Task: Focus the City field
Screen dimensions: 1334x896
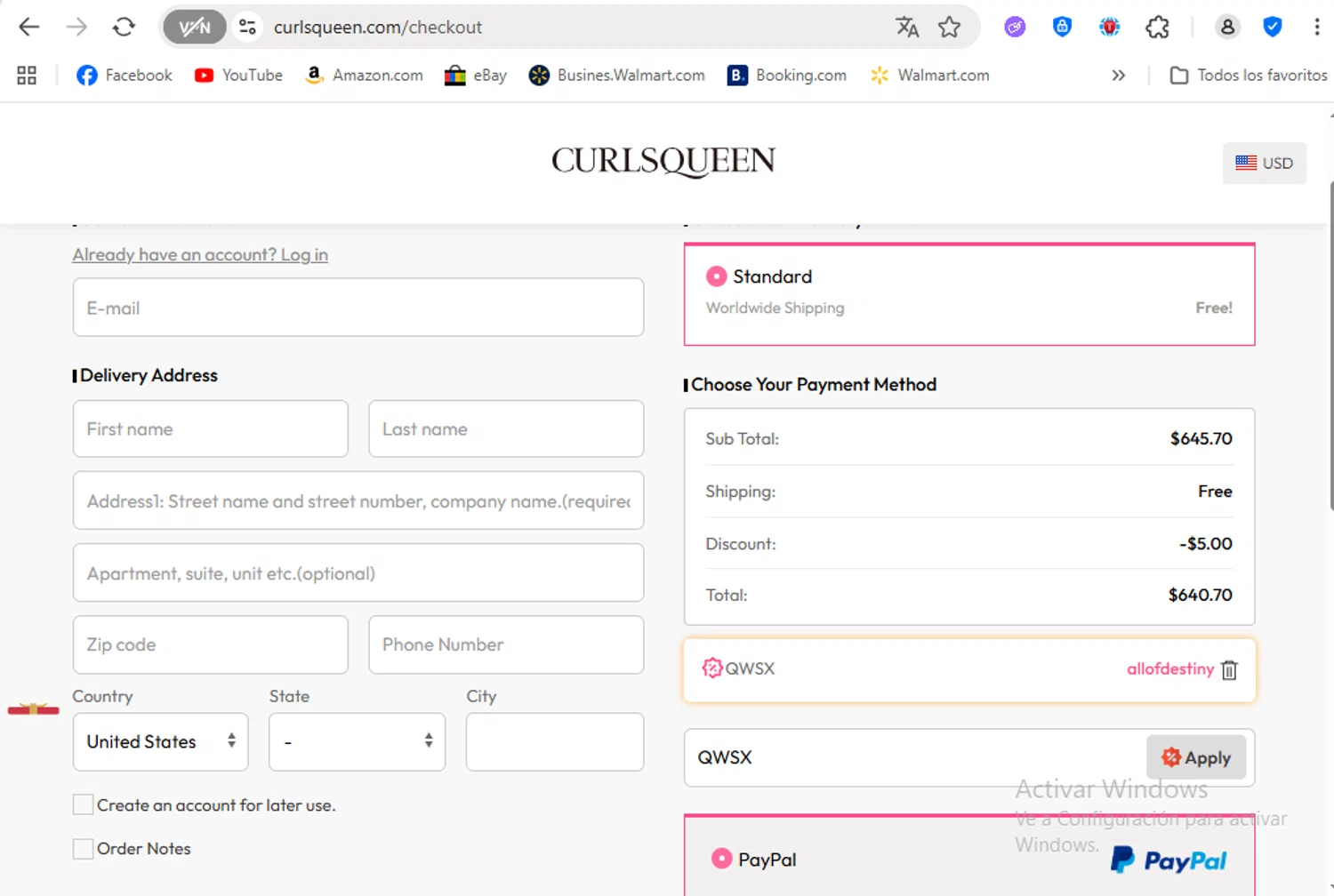Action: (555, 741)
